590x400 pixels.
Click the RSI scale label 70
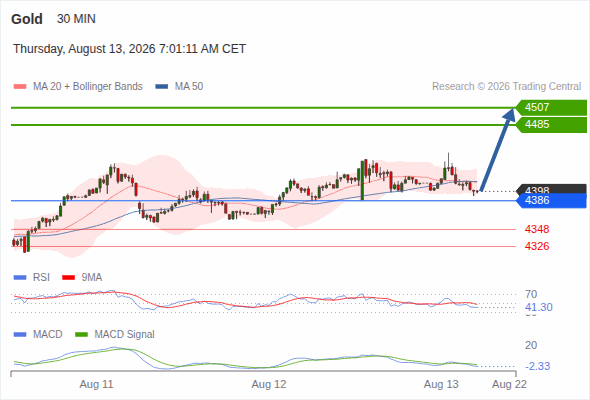531,294
